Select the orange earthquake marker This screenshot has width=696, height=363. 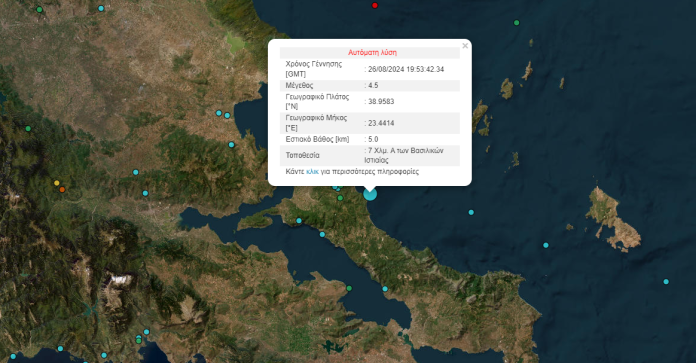pos(62,189)
